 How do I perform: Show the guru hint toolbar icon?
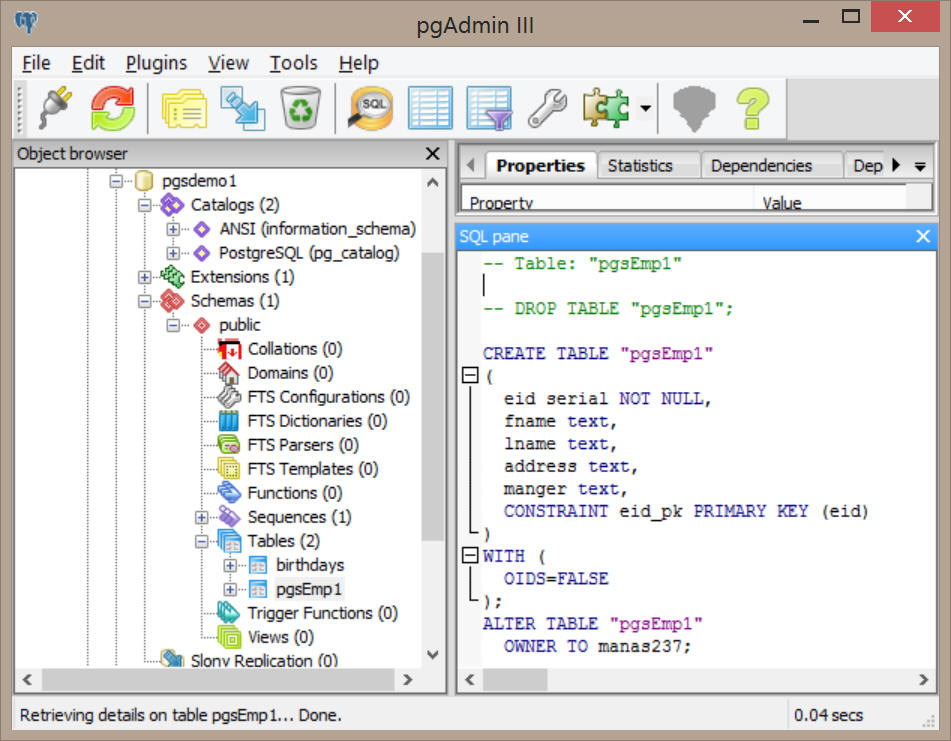click(694, 109)
